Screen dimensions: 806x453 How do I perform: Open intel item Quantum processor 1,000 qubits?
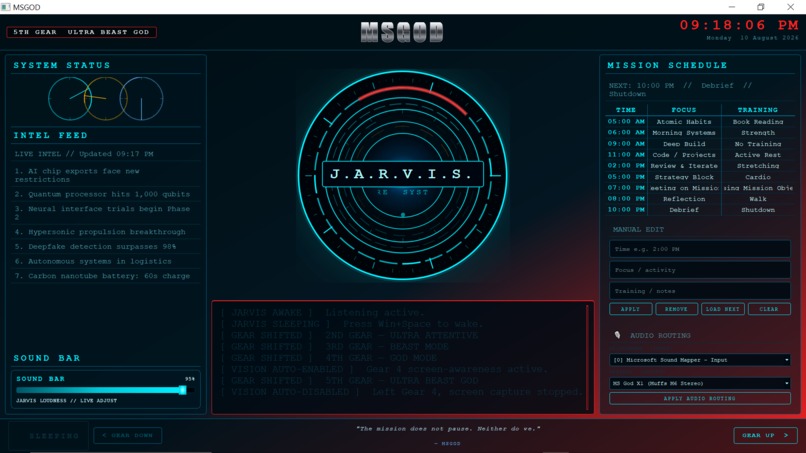[x=106, y=194]
